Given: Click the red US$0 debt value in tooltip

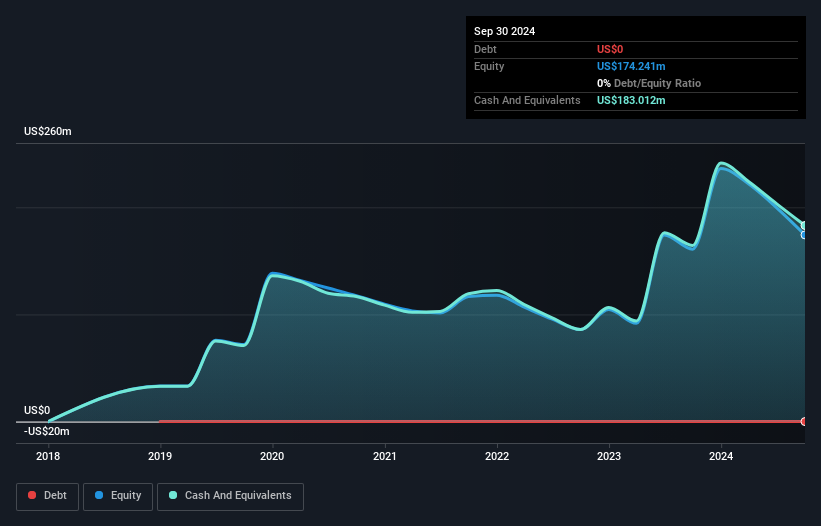Looking at the screenshot, I should [610, 49].
